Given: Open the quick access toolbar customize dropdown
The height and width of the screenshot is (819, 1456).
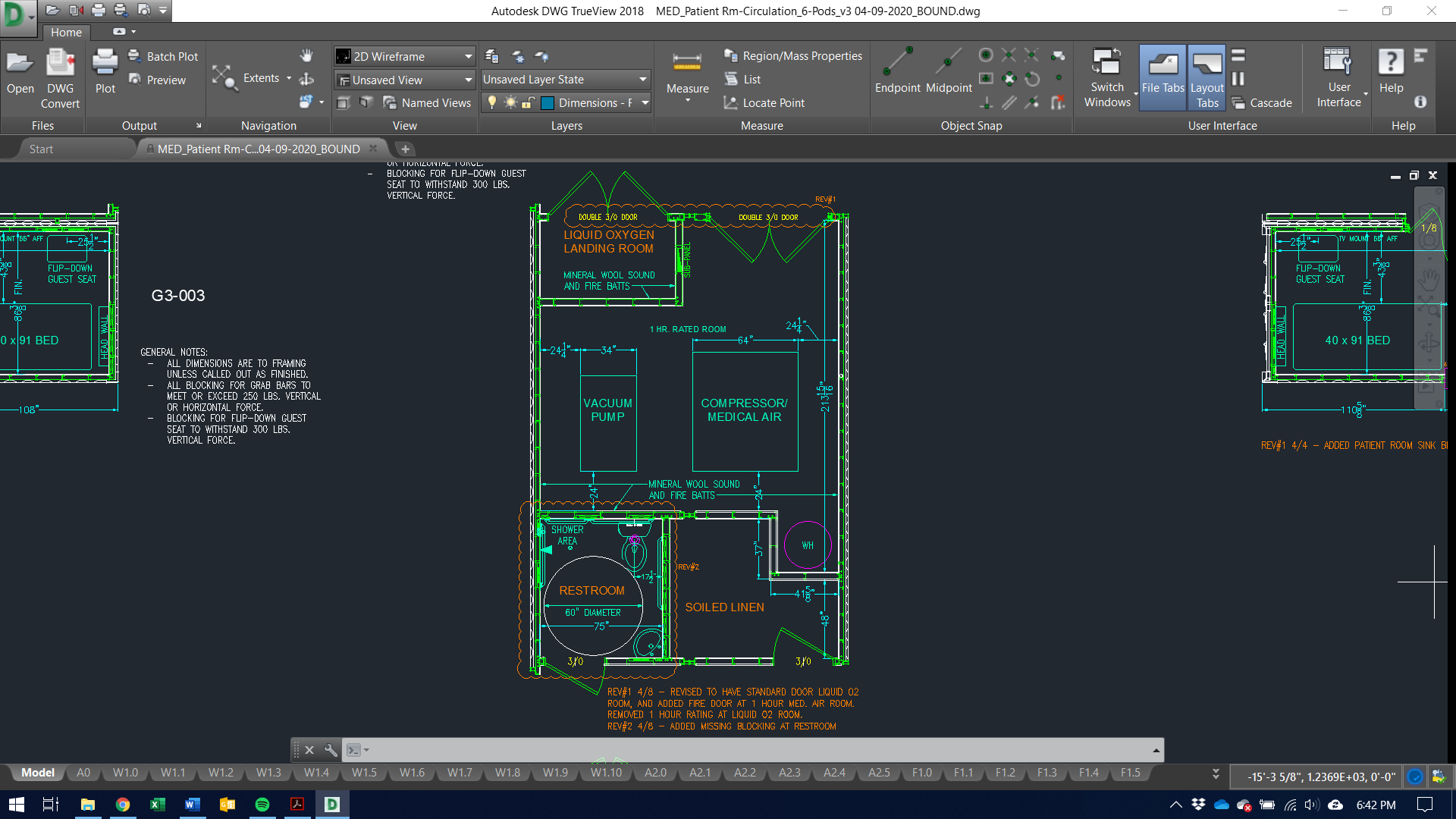Looking at the screenshot, I should (x=163, y=11).
